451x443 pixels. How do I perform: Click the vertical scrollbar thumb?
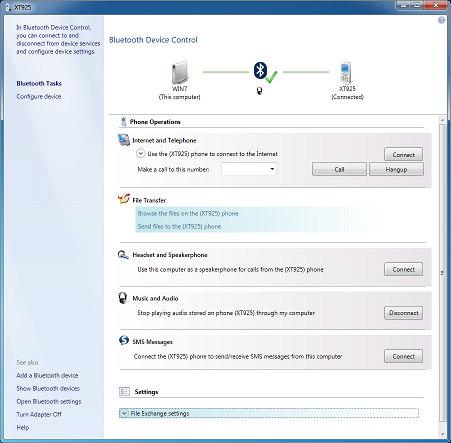pyautogui.click(x=442, y=272)
